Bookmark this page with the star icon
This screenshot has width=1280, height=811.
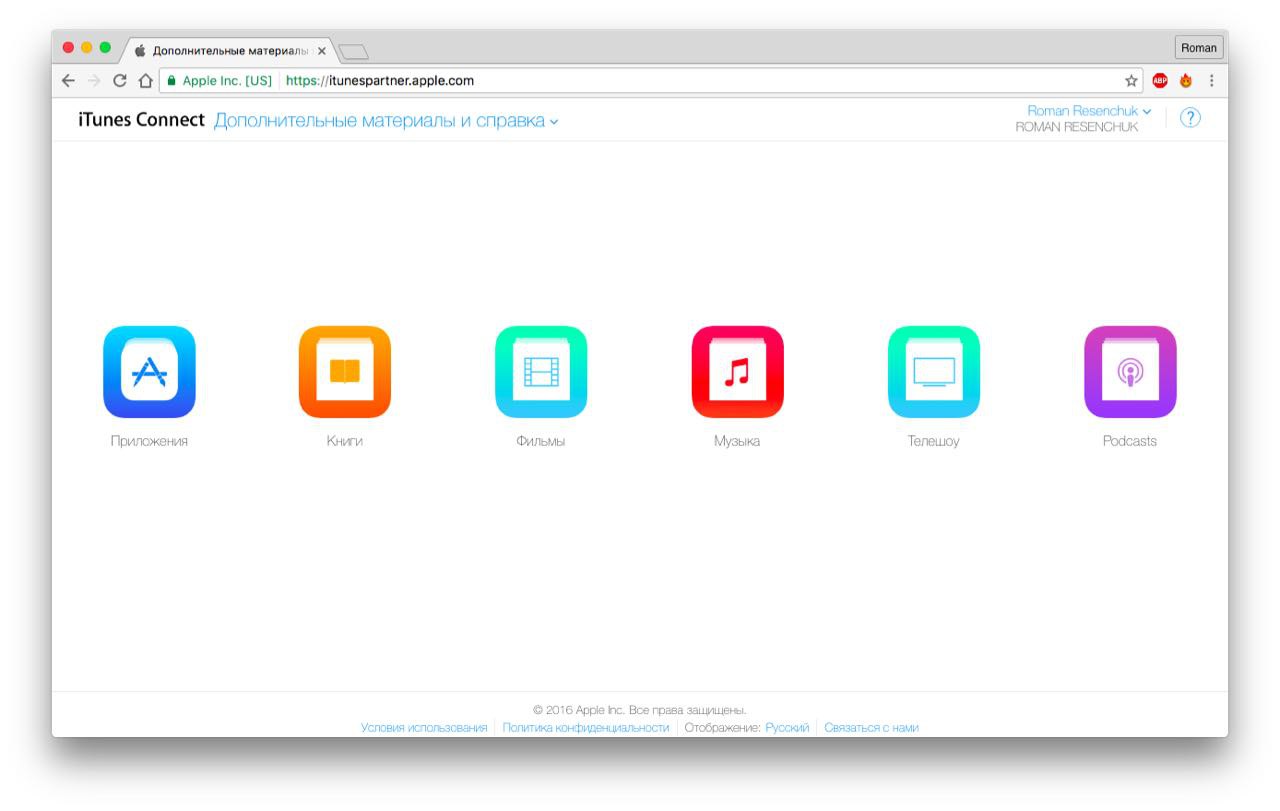coord(1131,81)
